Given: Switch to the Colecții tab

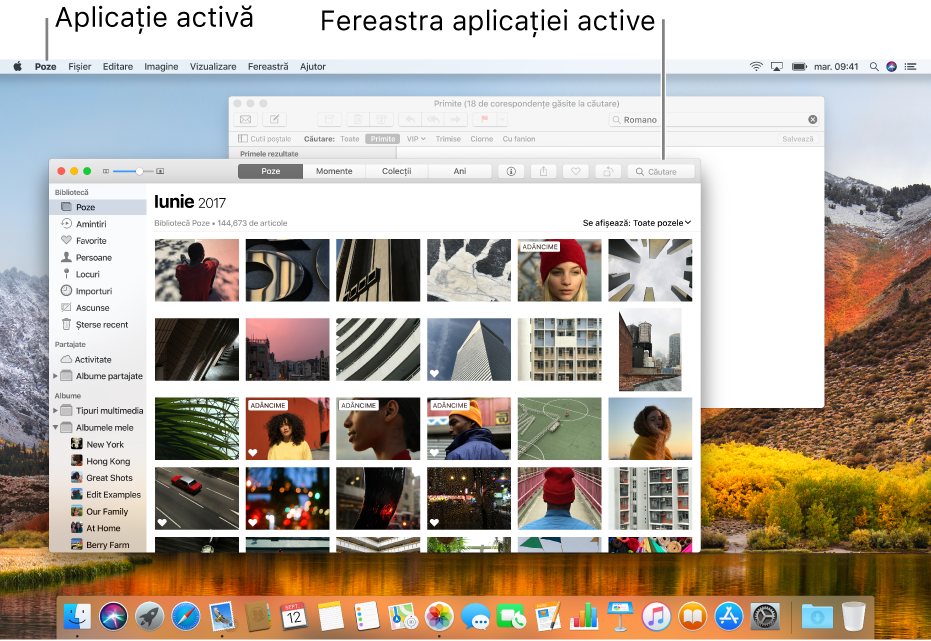Looking at the screenshot, I should pos(397,172).
